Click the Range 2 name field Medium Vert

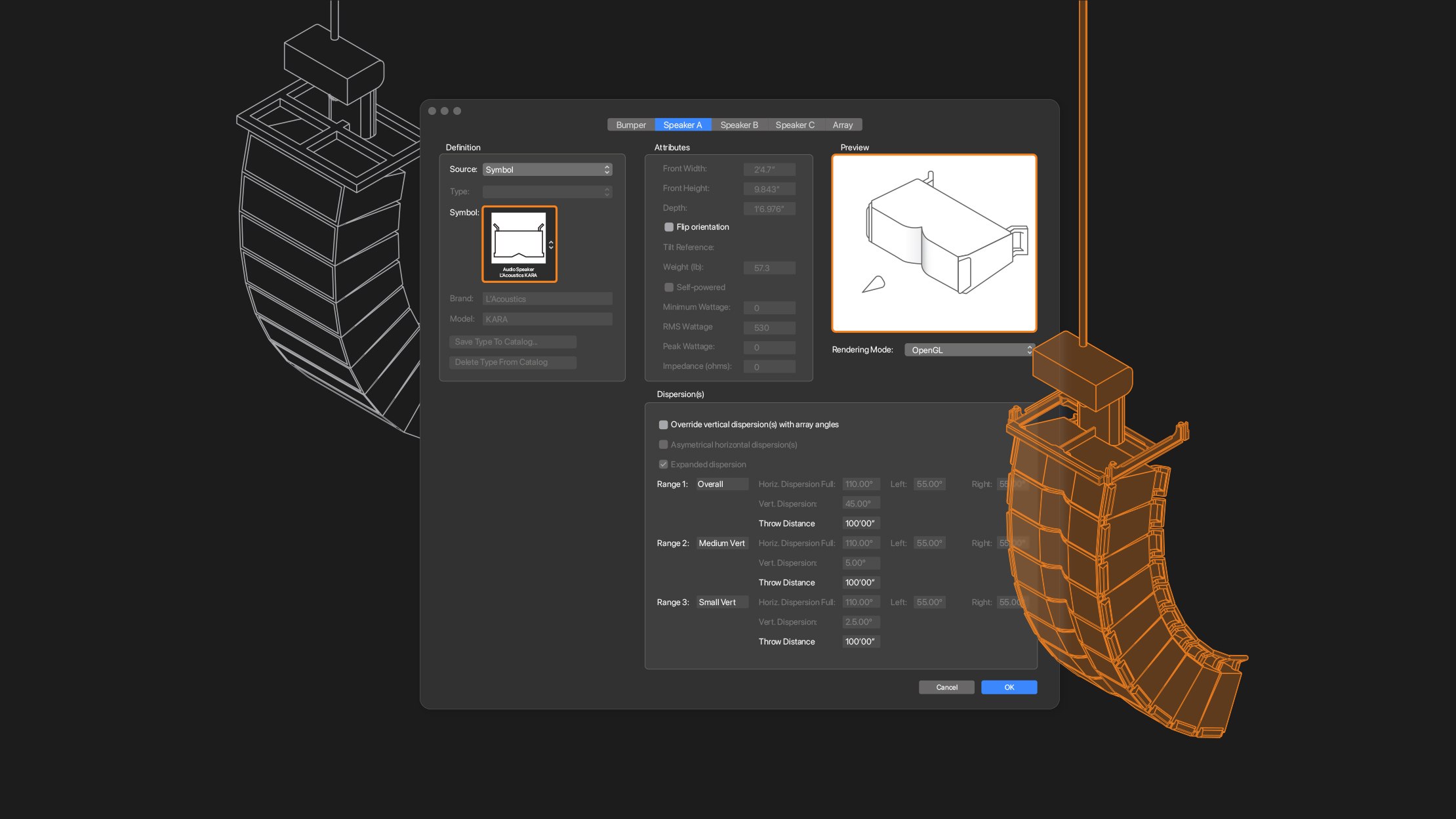722,543
